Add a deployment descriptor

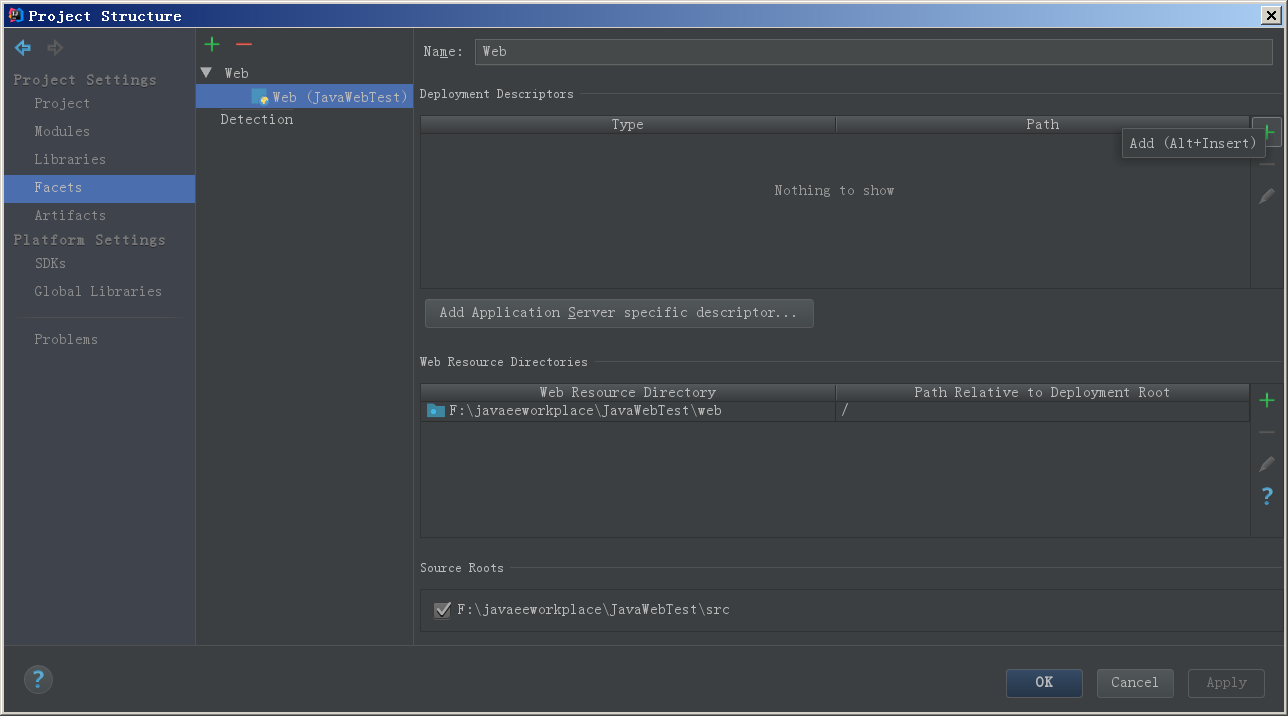click(x=1267, y=131)
